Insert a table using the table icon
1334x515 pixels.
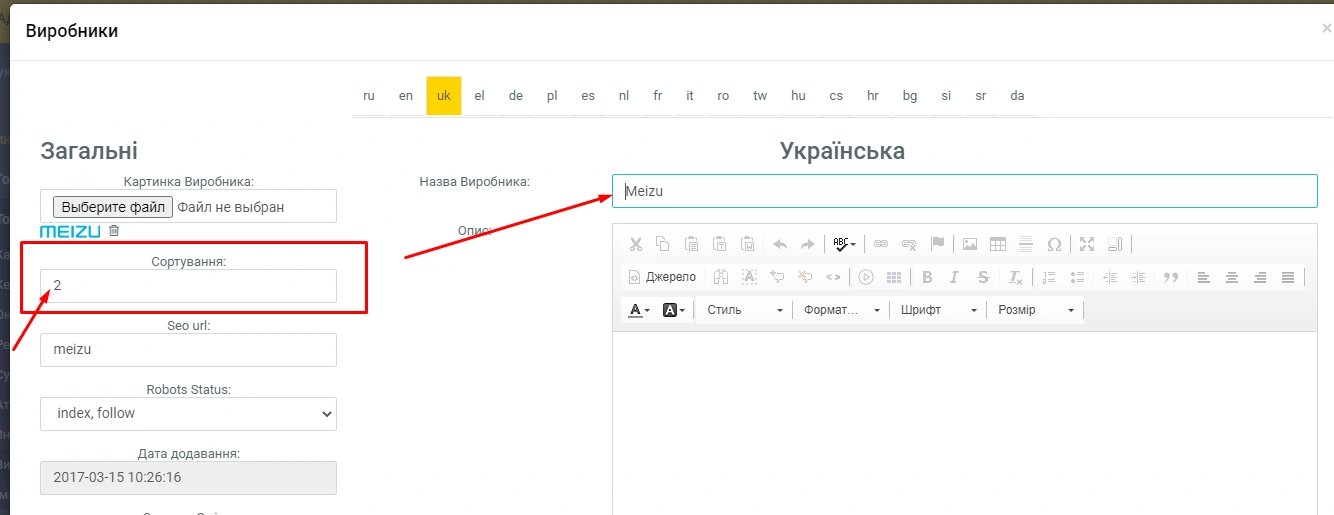pos(997,244)
